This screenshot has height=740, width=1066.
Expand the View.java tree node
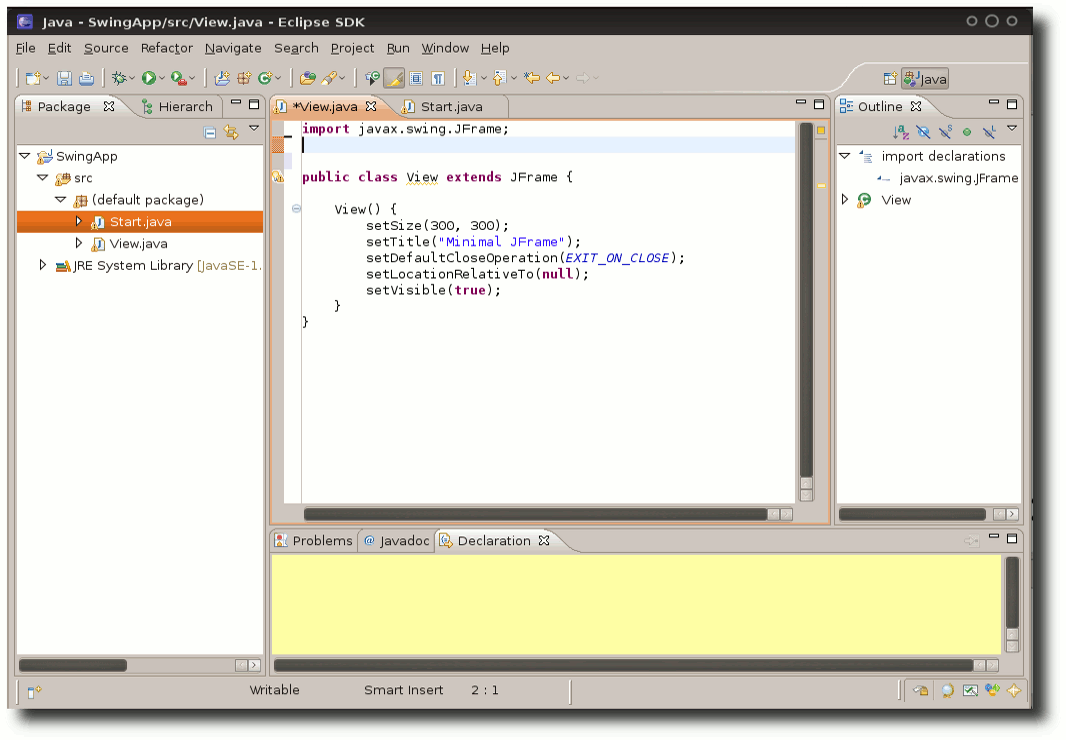coord(78,243)
